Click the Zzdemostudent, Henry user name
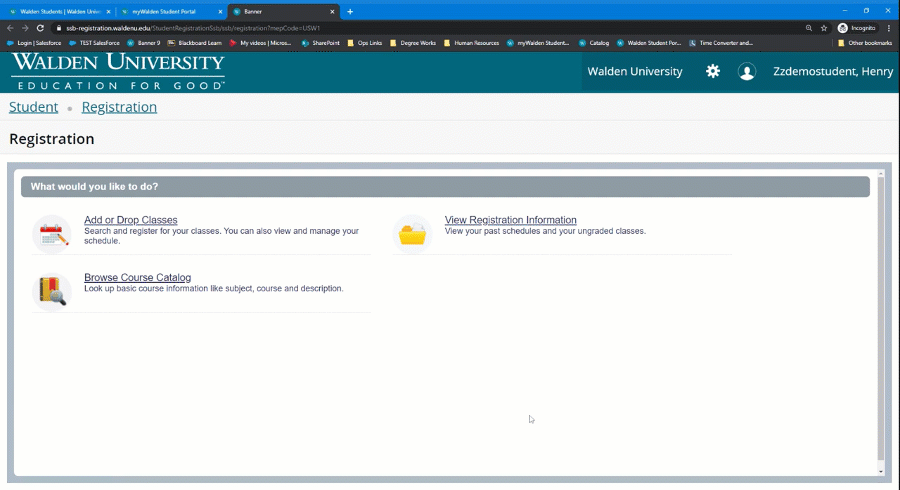Screen dimensions: 900x490 tap(833, 71)
